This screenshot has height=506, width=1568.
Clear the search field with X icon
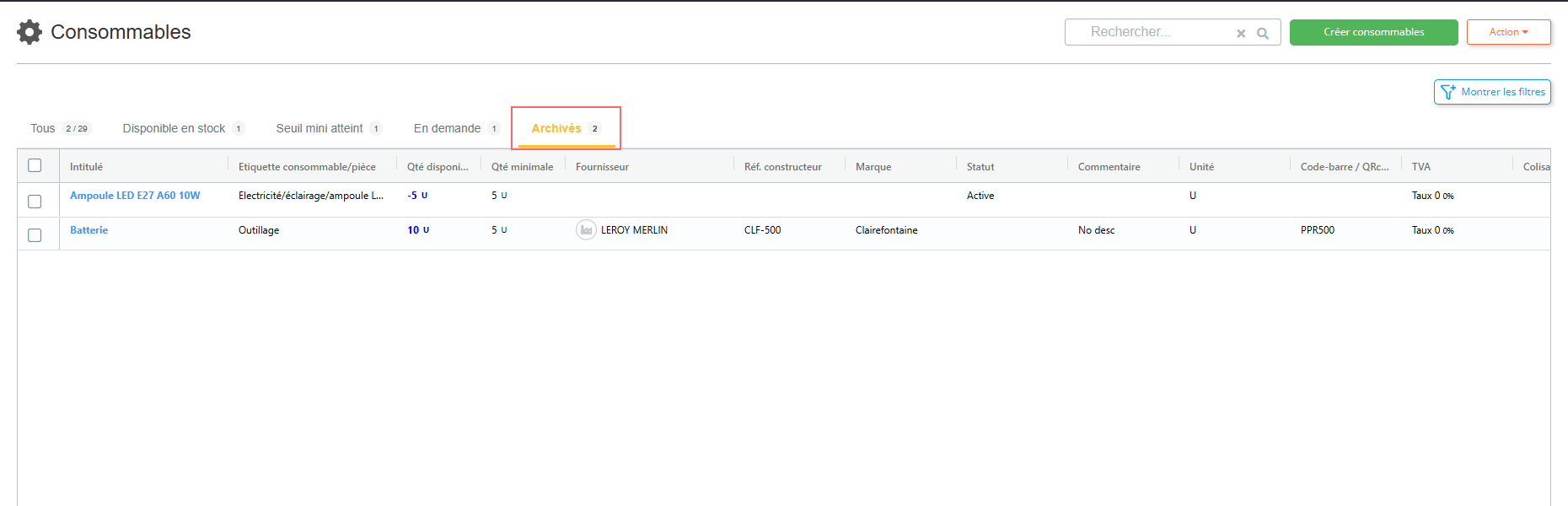[1241, 34]
